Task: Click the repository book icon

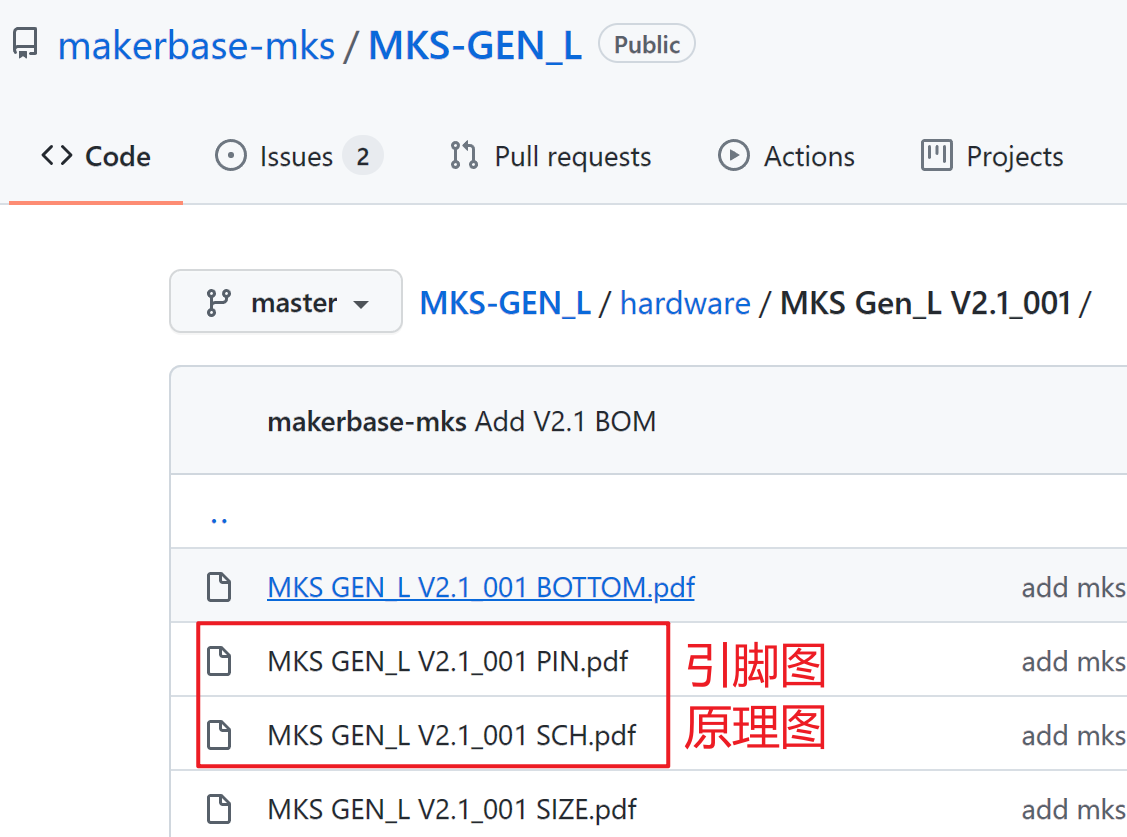Action: (x=25, y=43)
